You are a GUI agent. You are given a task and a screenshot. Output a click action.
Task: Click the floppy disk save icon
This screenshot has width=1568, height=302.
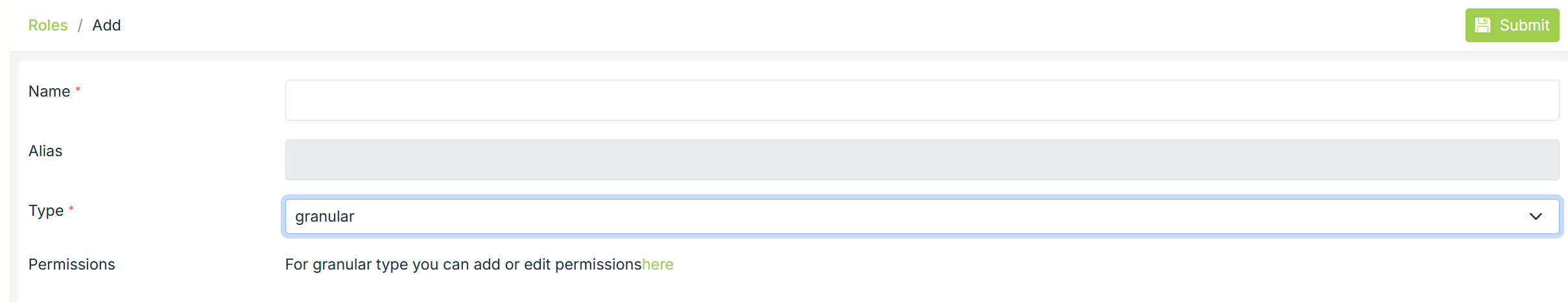(x=1482, y=25)
